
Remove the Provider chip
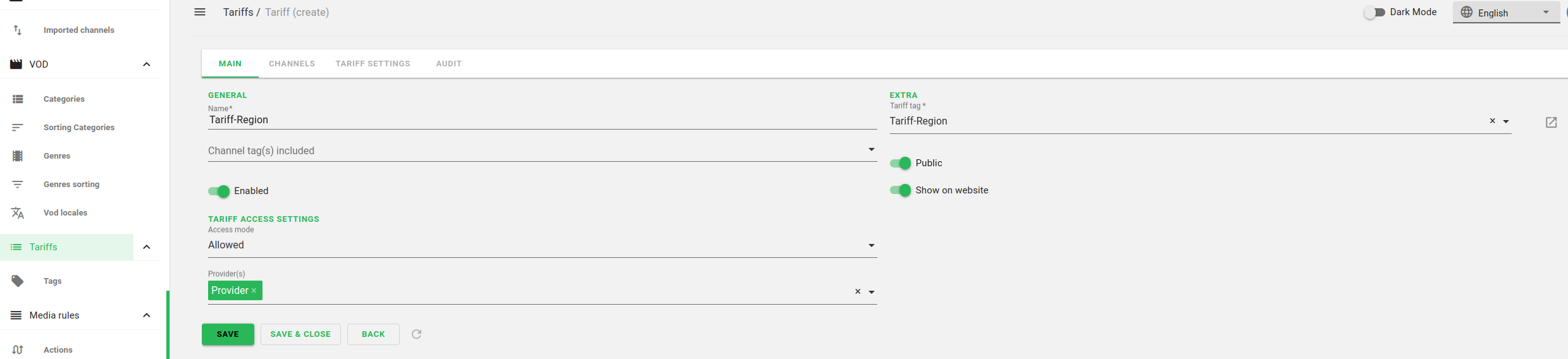254,291
